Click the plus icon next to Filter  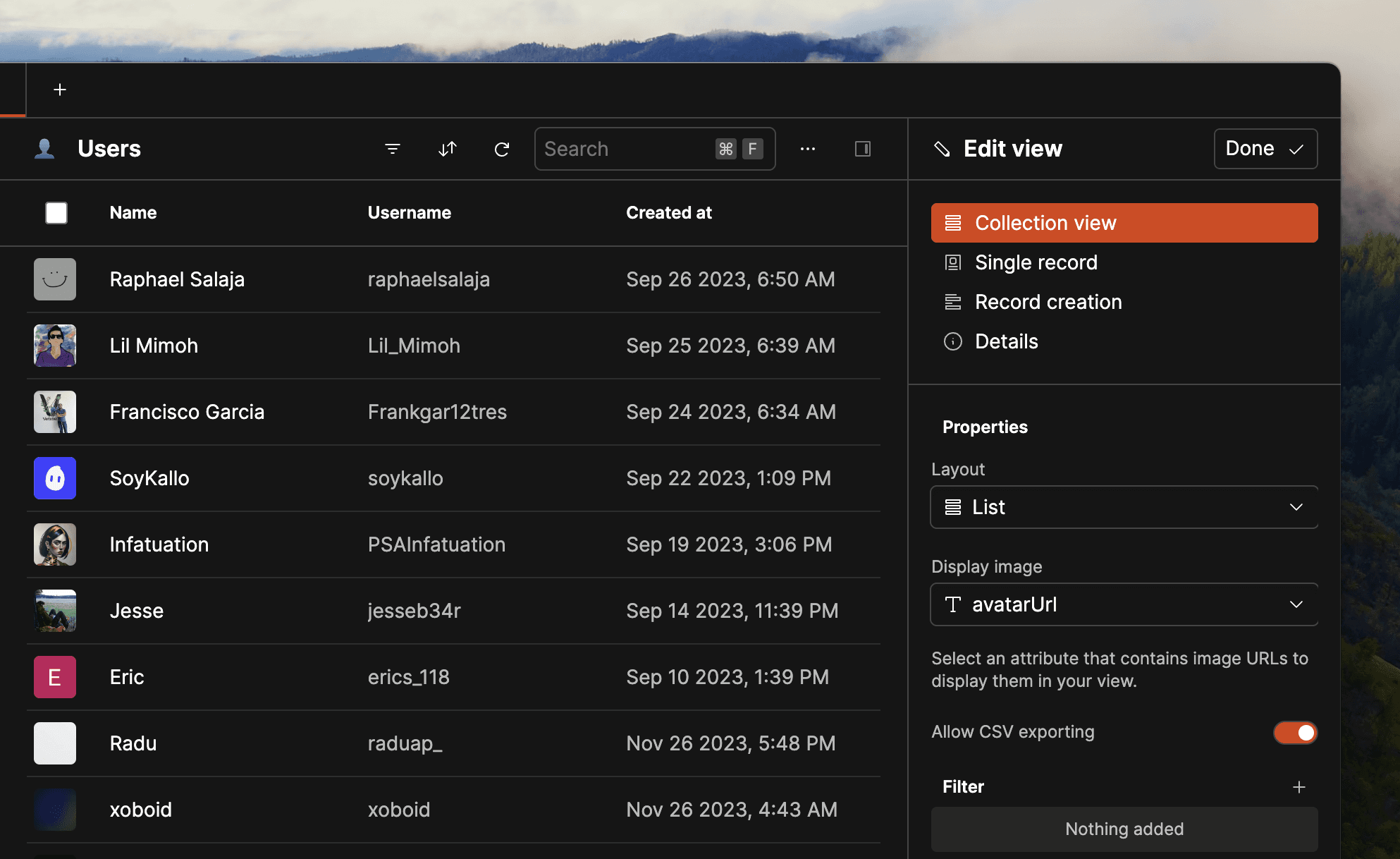coord(1298,787)
